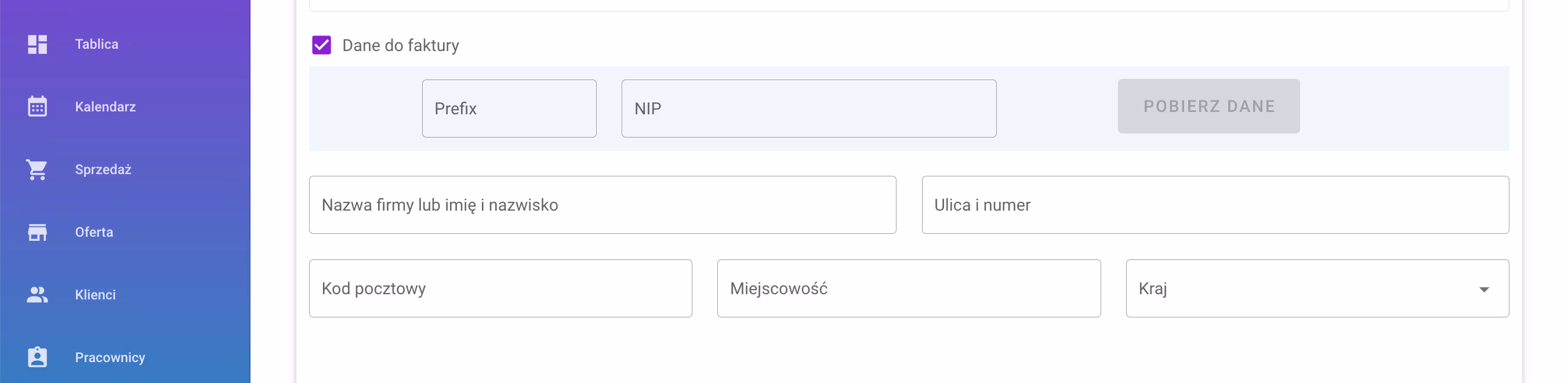This screenshot has height=383, width=1568.
Task: Click the Sprzedaż shopping cart icon
Action: 37,169
